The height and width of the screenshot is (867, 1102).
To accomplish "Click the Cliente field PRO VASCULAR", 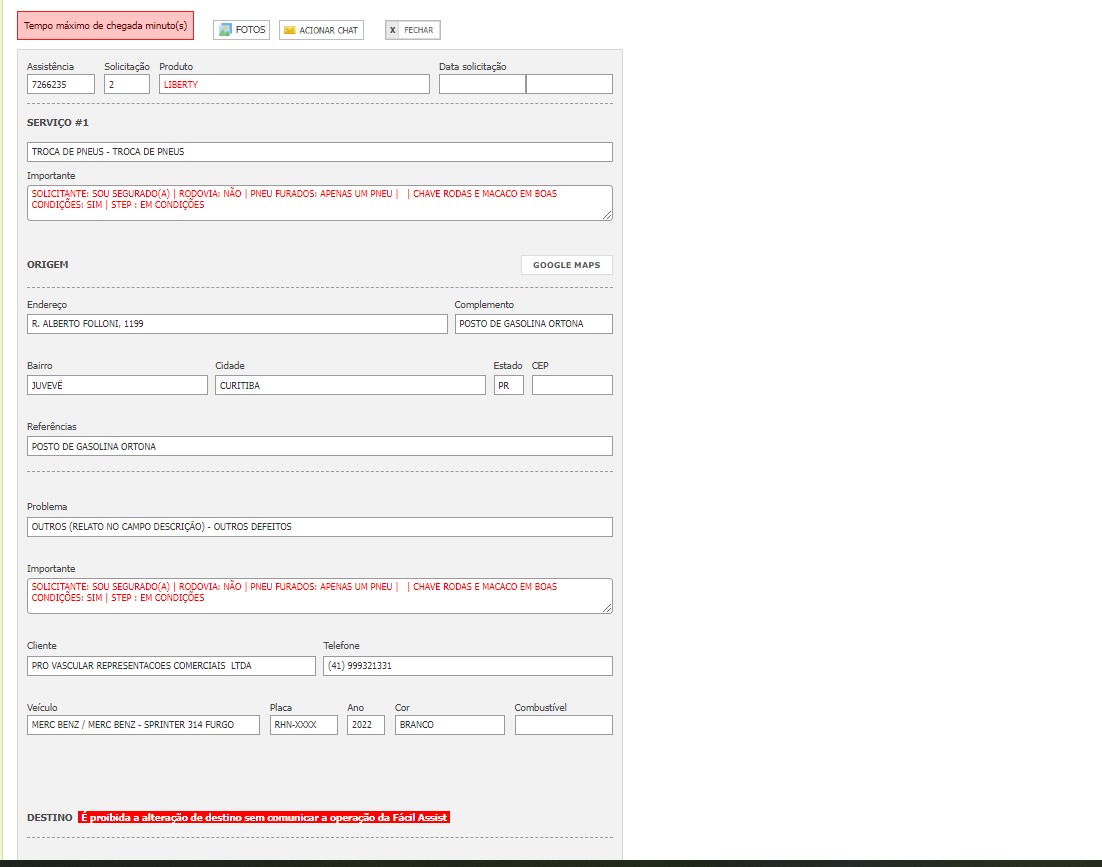I will [171, 666].
